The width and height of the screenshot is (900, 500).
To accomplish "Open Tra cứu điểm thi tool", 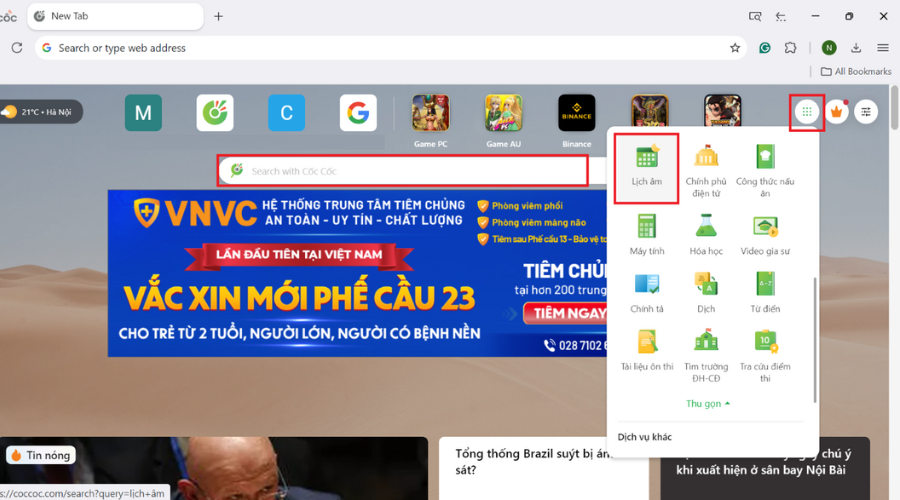I will 765,355.
